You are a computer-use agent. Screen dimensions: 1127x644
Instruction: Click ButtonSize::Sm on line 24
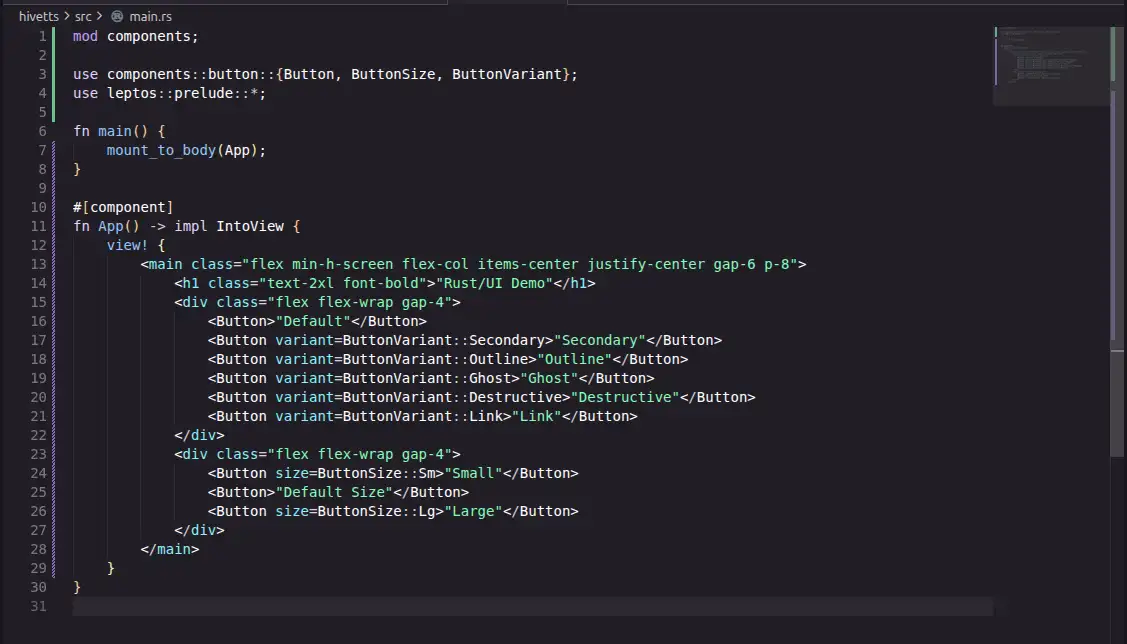pyautogui.click(x=376, y=473)
